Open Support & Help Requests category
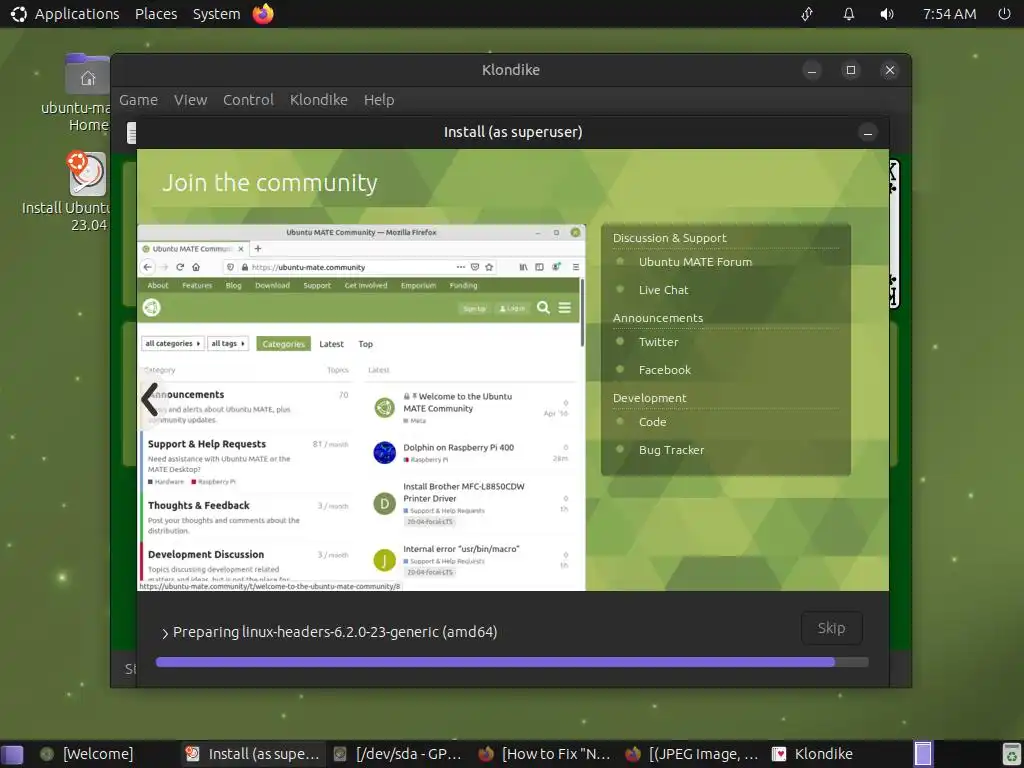This screenshot has width=1024, height=768. [206, 444]
